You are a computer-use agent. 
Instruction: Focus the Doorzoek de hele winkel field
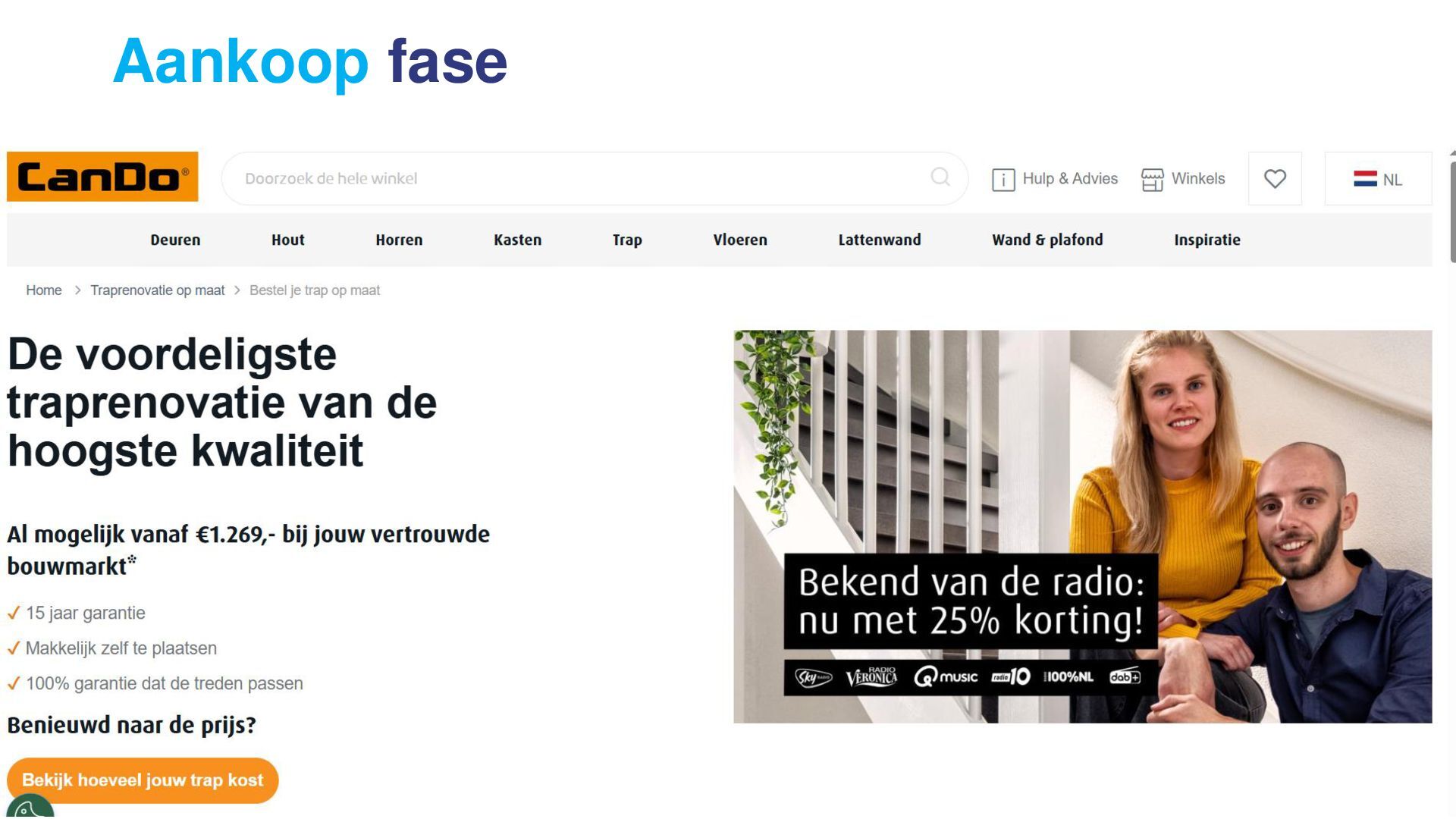tap(595, 178)
